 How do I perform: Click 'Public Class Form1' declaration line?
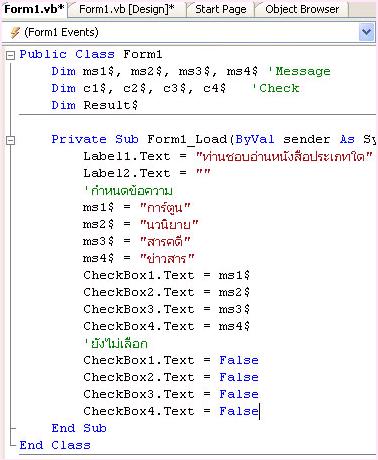coord(91,54)
